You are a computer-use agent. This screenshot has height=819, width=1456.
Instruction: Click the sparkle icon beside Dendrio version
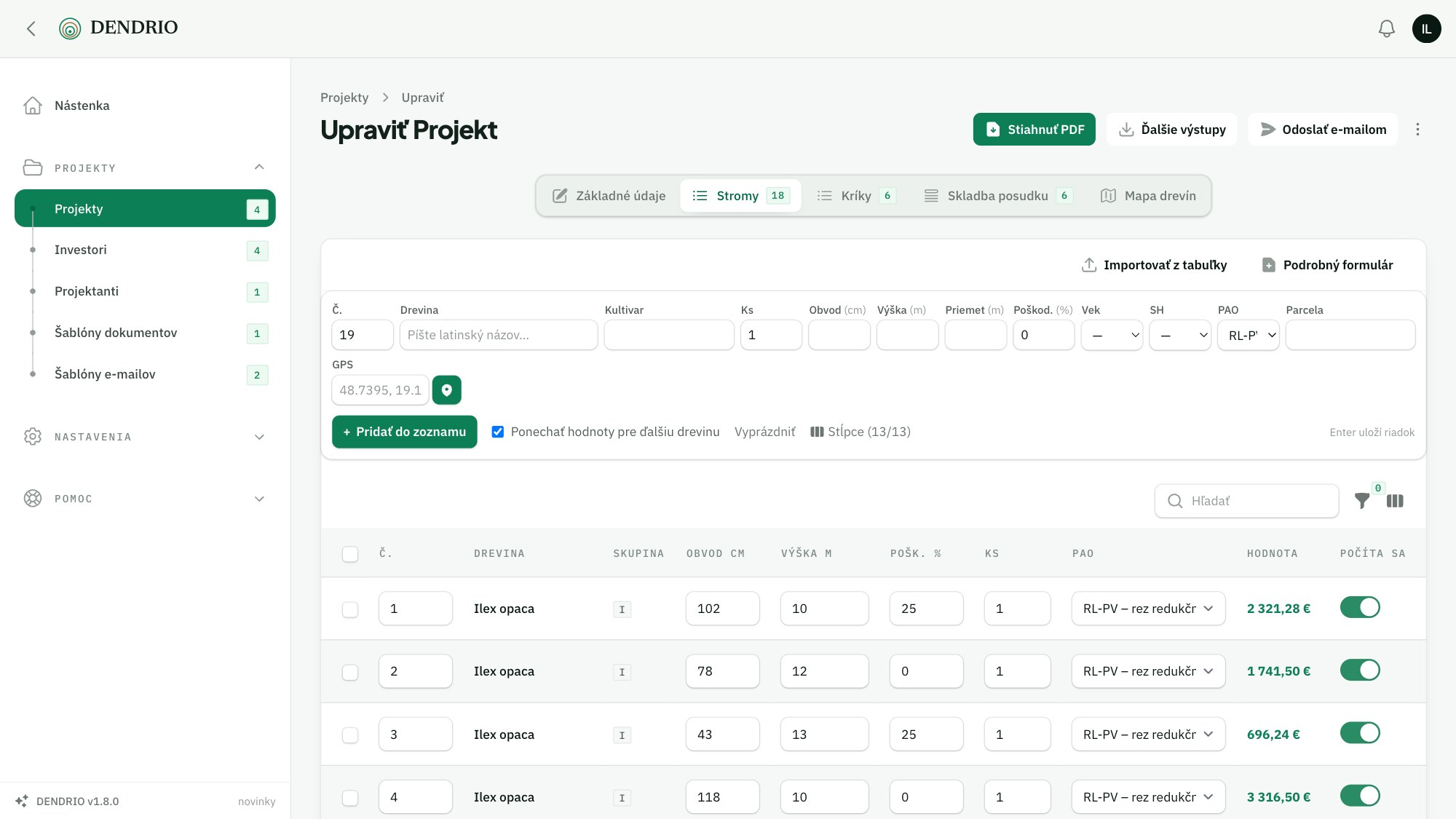point(22,801)
